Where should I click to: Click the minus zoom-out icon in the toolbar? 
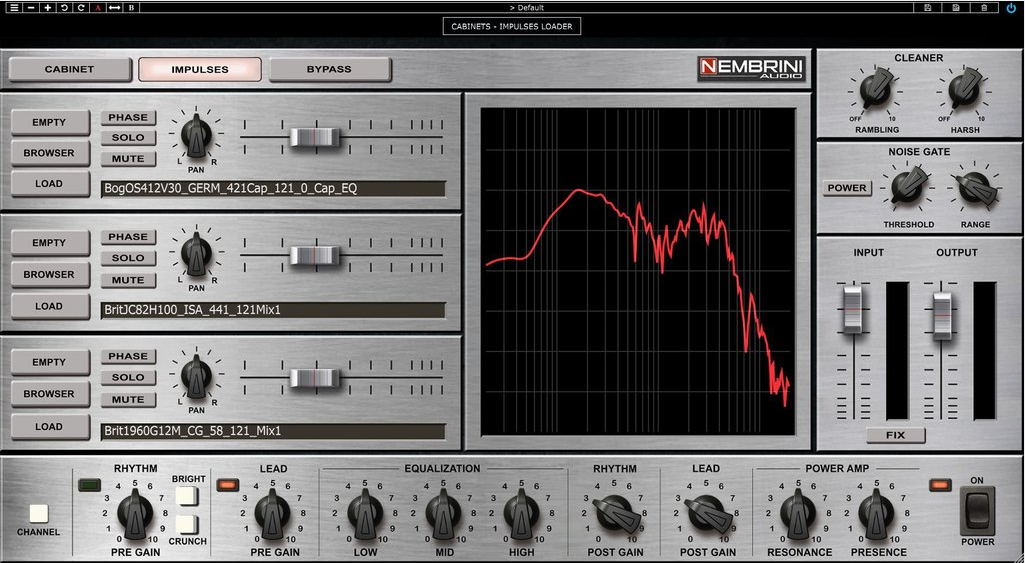(31, 8)
